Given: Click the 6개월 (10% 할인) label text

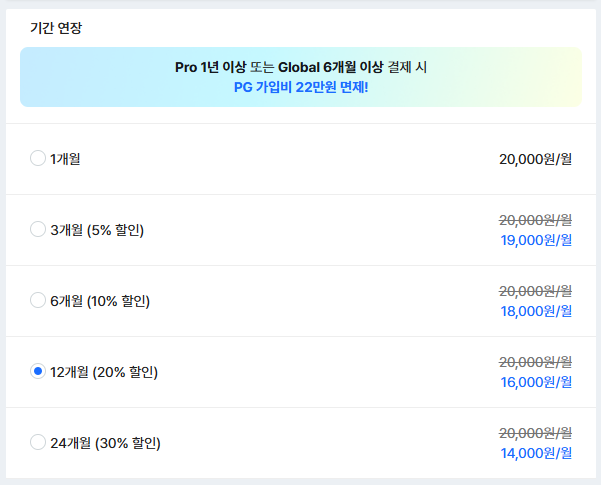Looking at the screenshot, I should (100, 301).
